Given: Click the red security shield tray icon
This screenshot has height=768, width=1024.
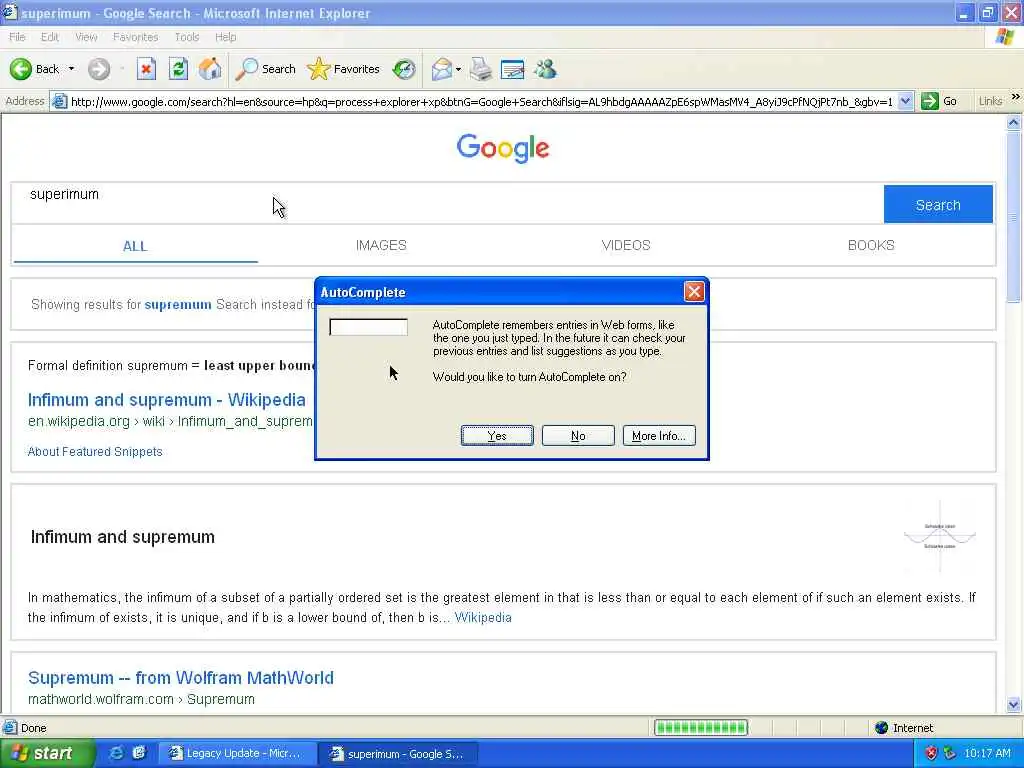Looking at the screenshot, I should pos(931,753).
